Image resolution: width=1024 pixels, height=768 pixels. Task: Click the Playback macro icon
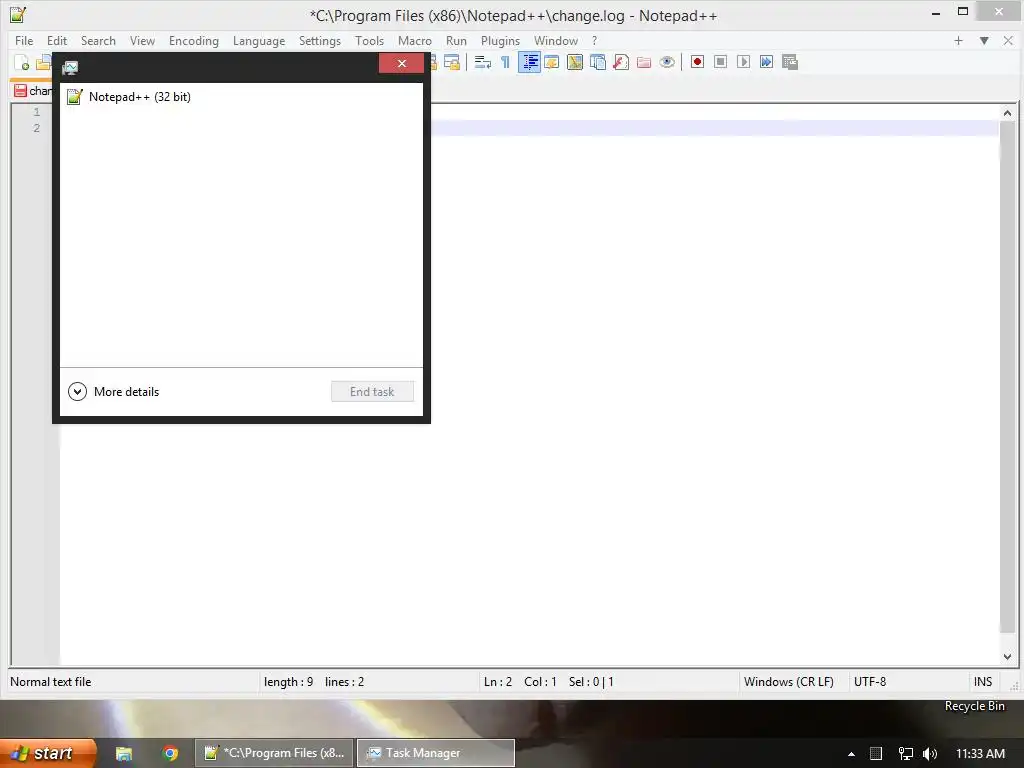point(743,62)
